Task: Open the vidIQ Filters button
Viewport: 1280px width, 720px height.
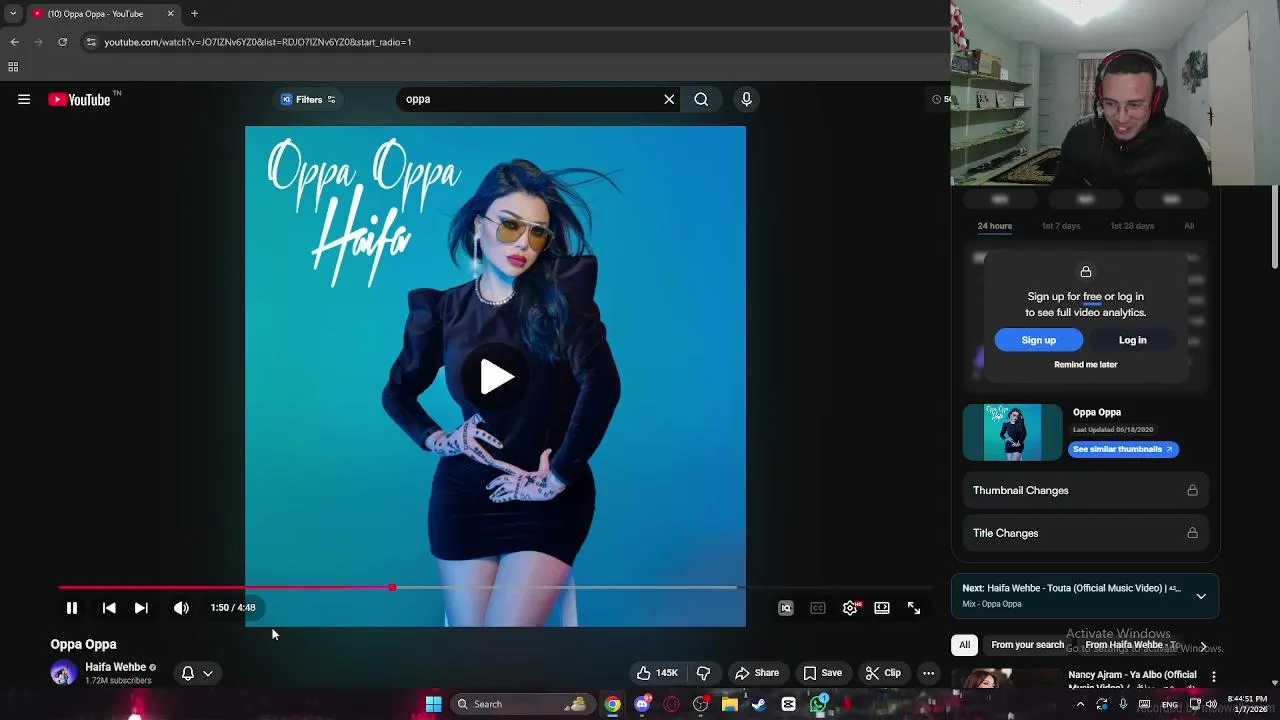Action: pyautogui.click(x=308, y=99)
